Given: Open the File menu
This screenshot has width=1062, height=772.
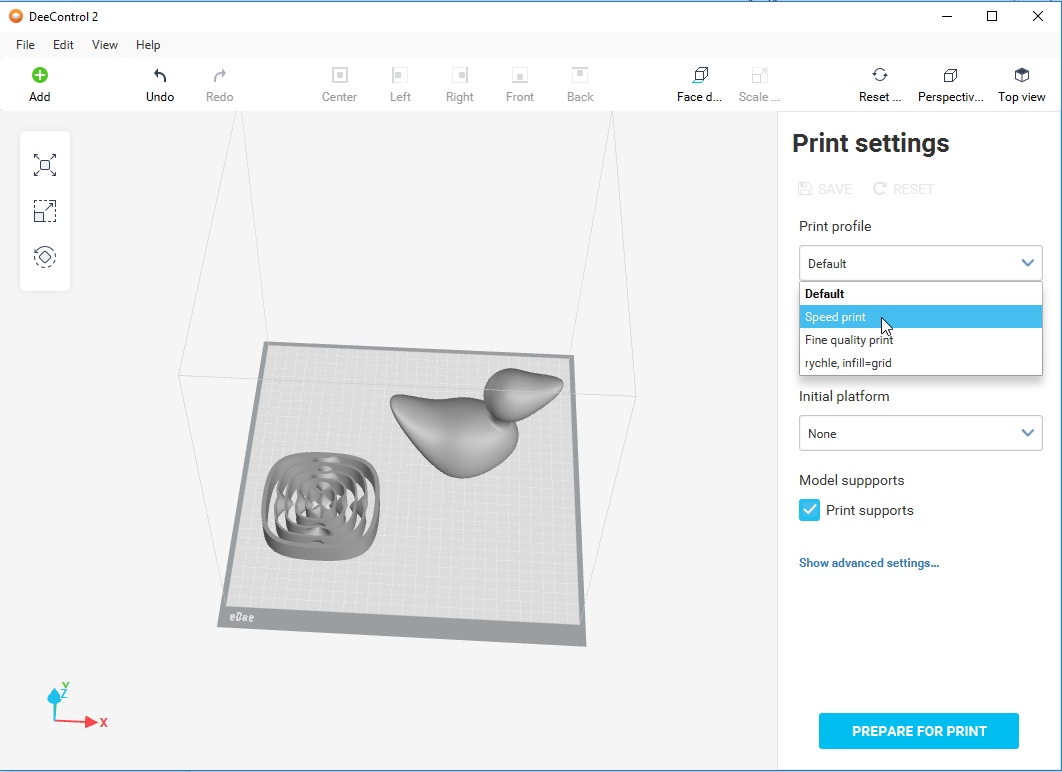Looking at the screenshot, I should click(25, 45).
